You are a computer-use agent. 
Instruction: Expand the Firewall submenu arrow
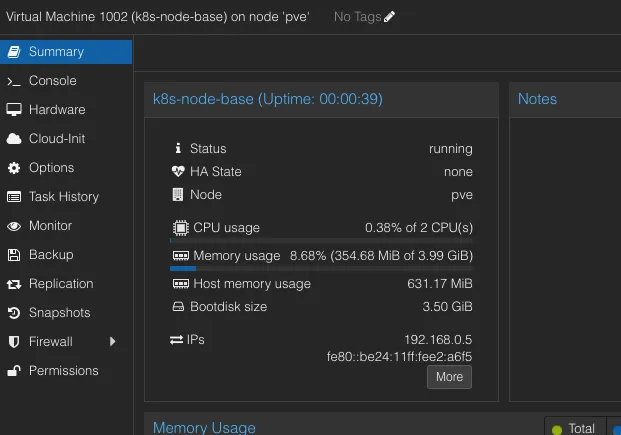[x=113, y=342]
